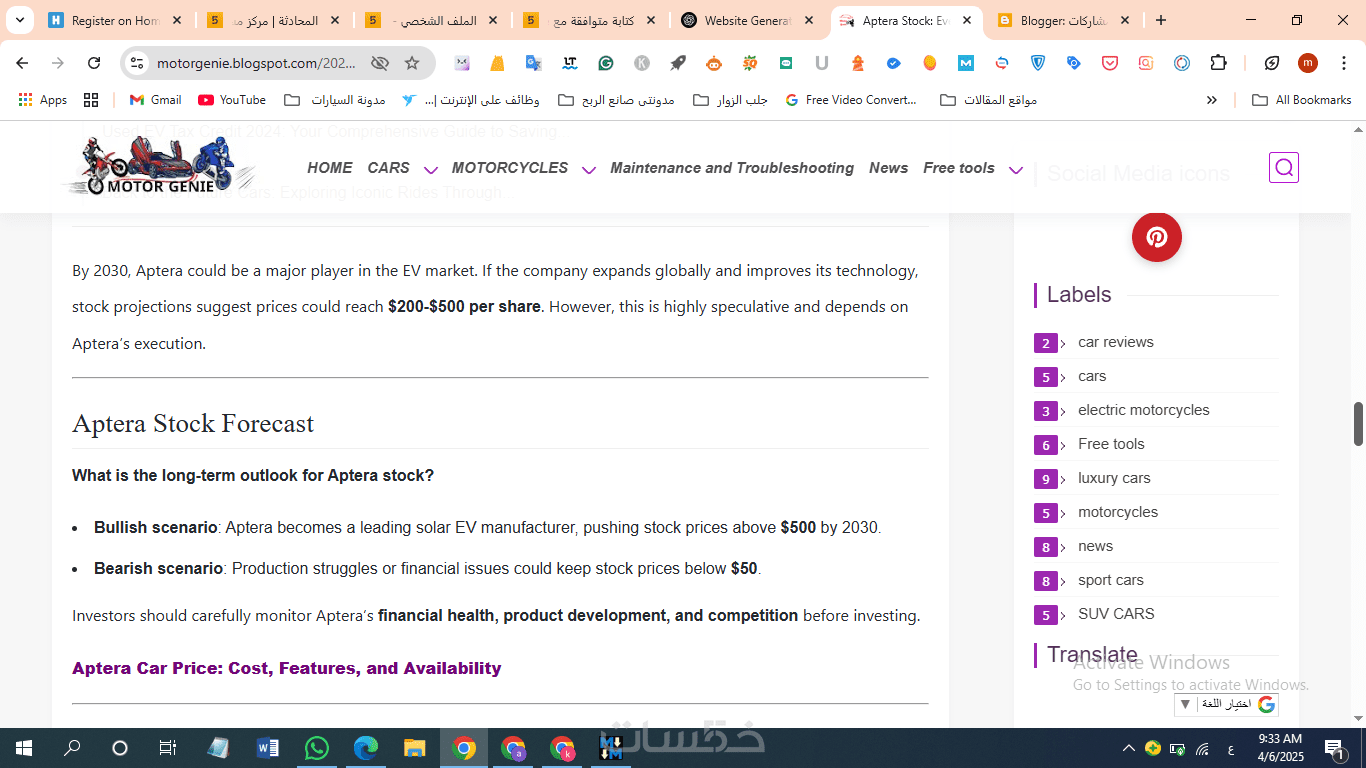This screenshot has width=1366, height=768.
Task: Open Microsoft Word from the taskbar
Action: pyautogui.click(x=268, y=748)
